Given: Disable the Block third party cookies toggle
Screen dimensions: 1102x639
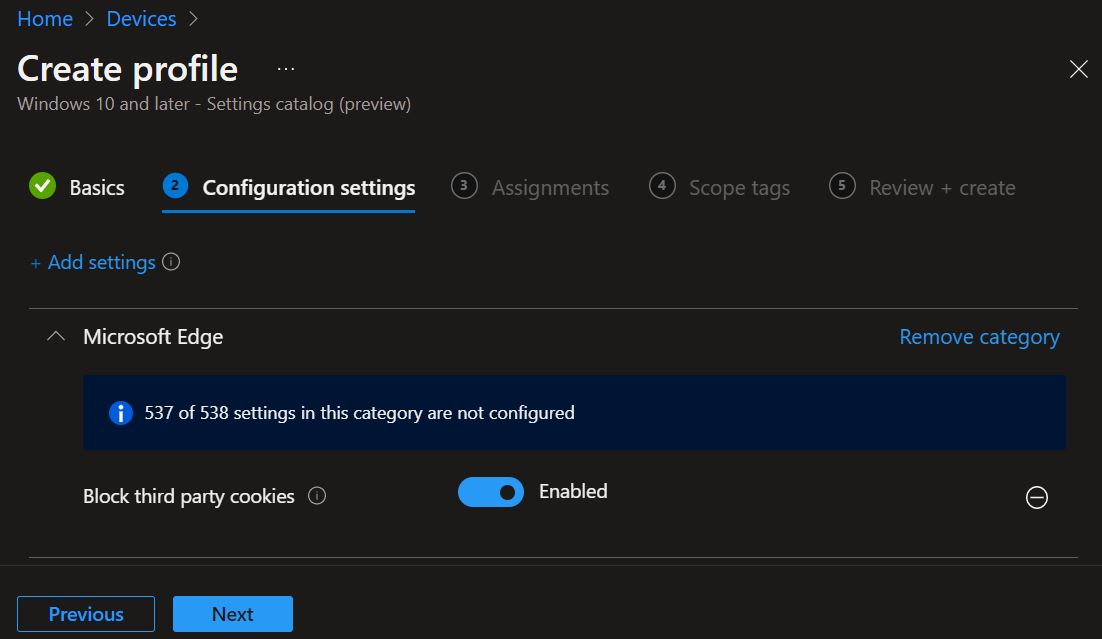Looking at the screenshot, I should click(x=491, y=492).
